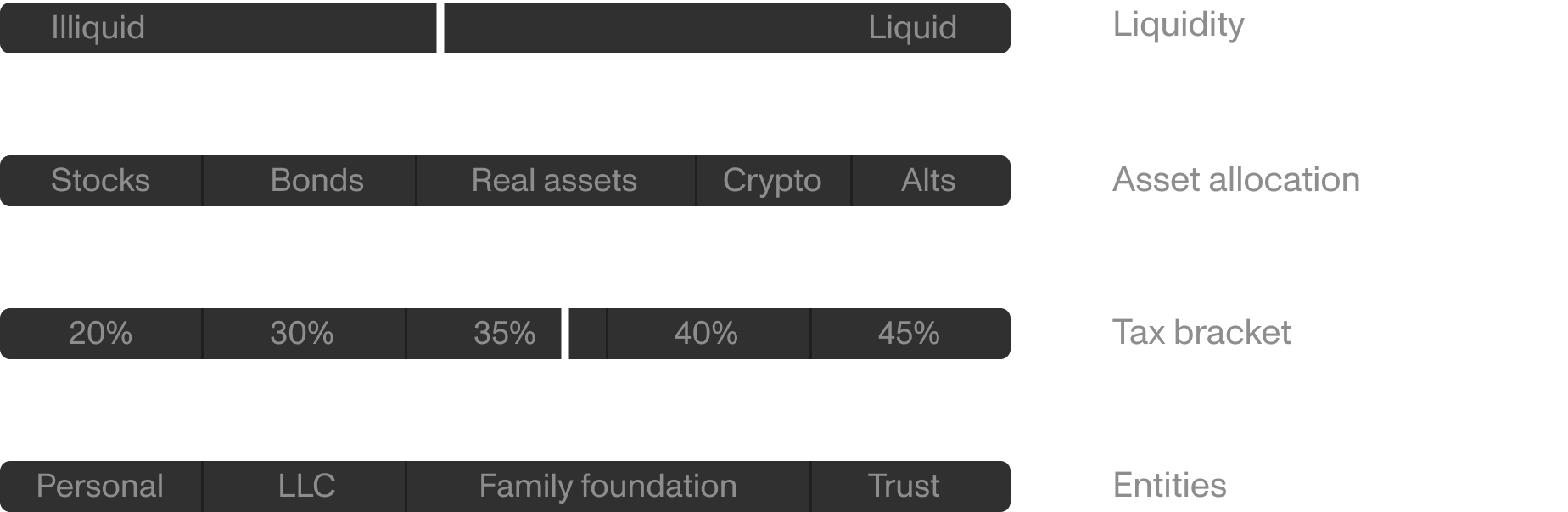Select the 20% tax bracket
Screen dimensions: 1568x512
point(100,334)
